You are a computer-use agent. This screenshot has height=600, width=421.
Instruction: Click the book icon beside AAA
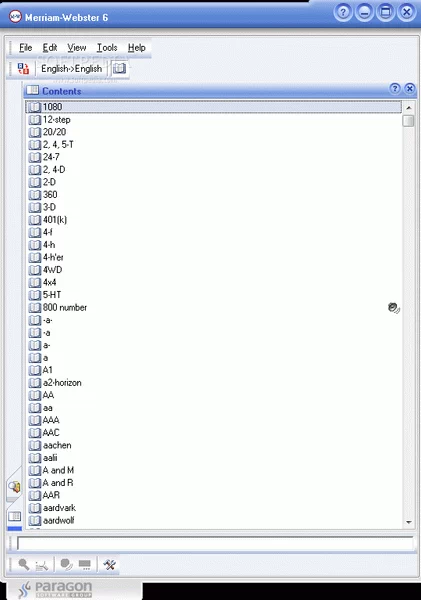pos(35,421)
